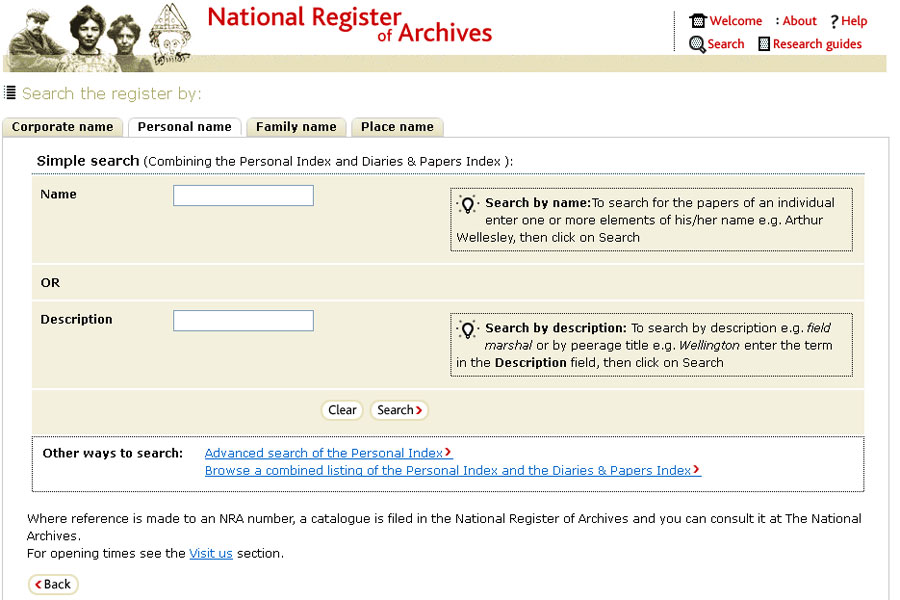Open Advanced search of the Personal Index
Image resolution: width=900 pixels, height=600 pixels.
coord(327,452)
